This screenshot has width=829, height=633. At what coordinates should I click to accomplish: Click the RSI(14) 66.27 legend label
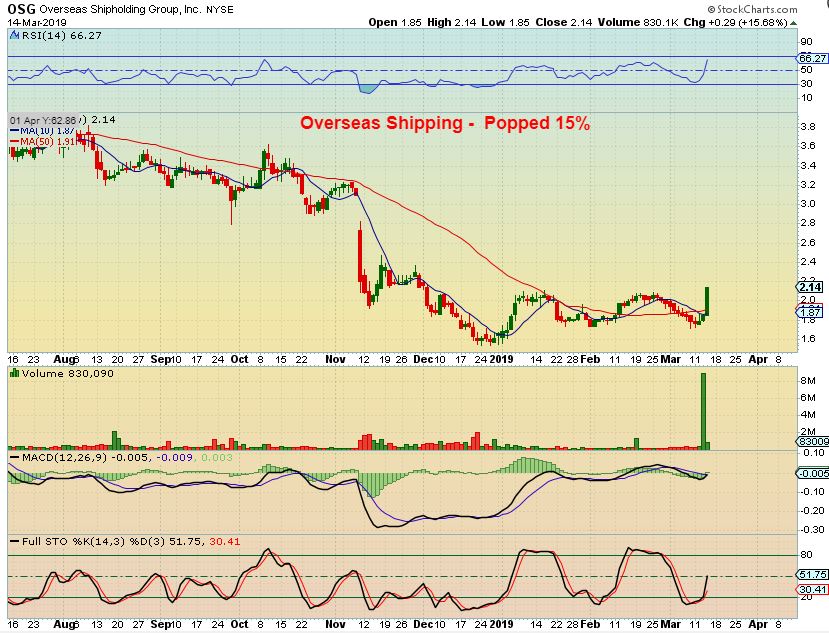coord(61,35)
